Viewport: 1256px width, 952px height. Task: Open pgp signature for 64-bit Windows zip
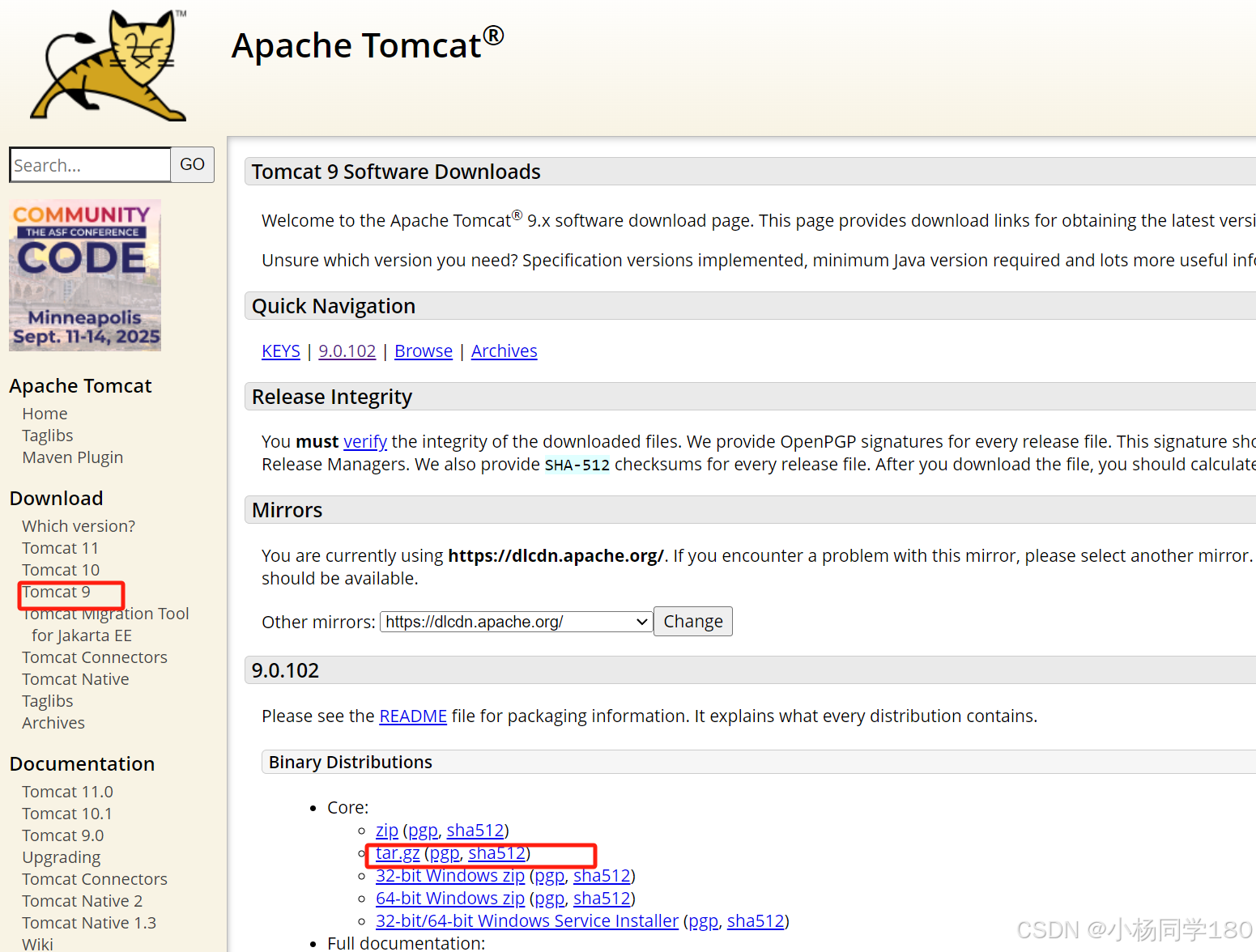click(x=550, y=899)
